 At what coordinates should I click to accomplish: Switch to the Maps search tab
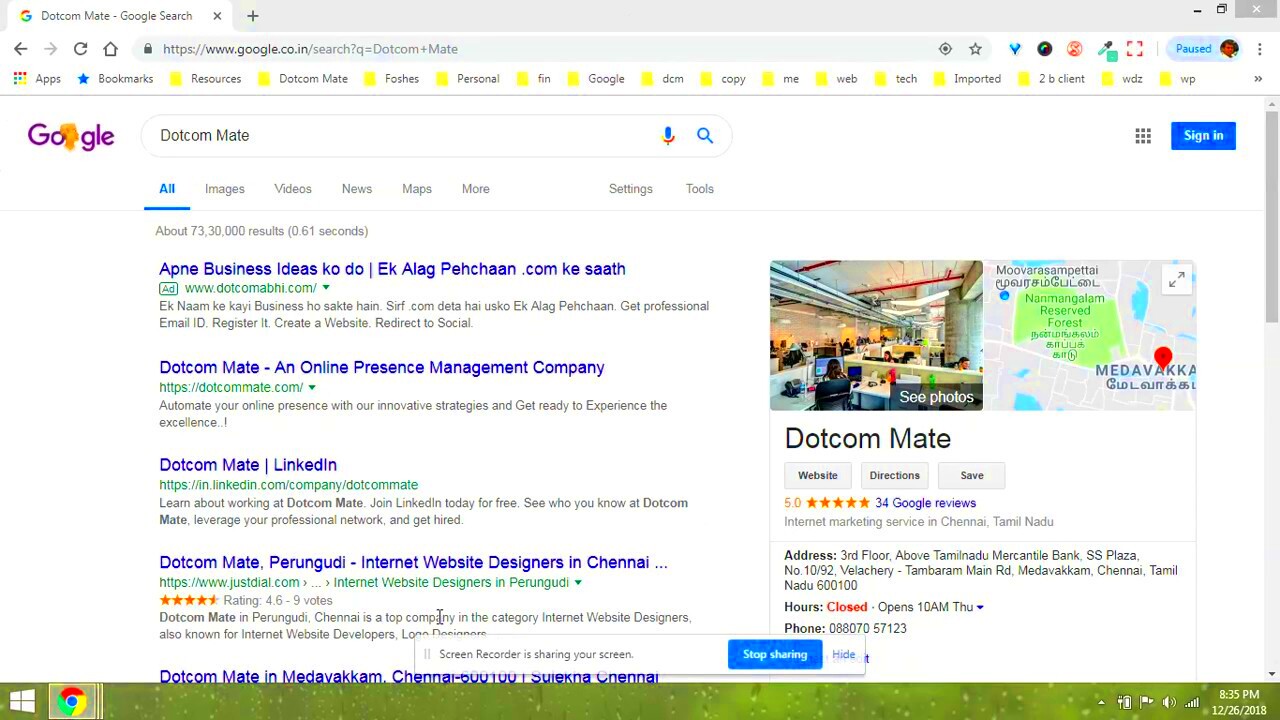pyautogui.click(x=417, y=188)
